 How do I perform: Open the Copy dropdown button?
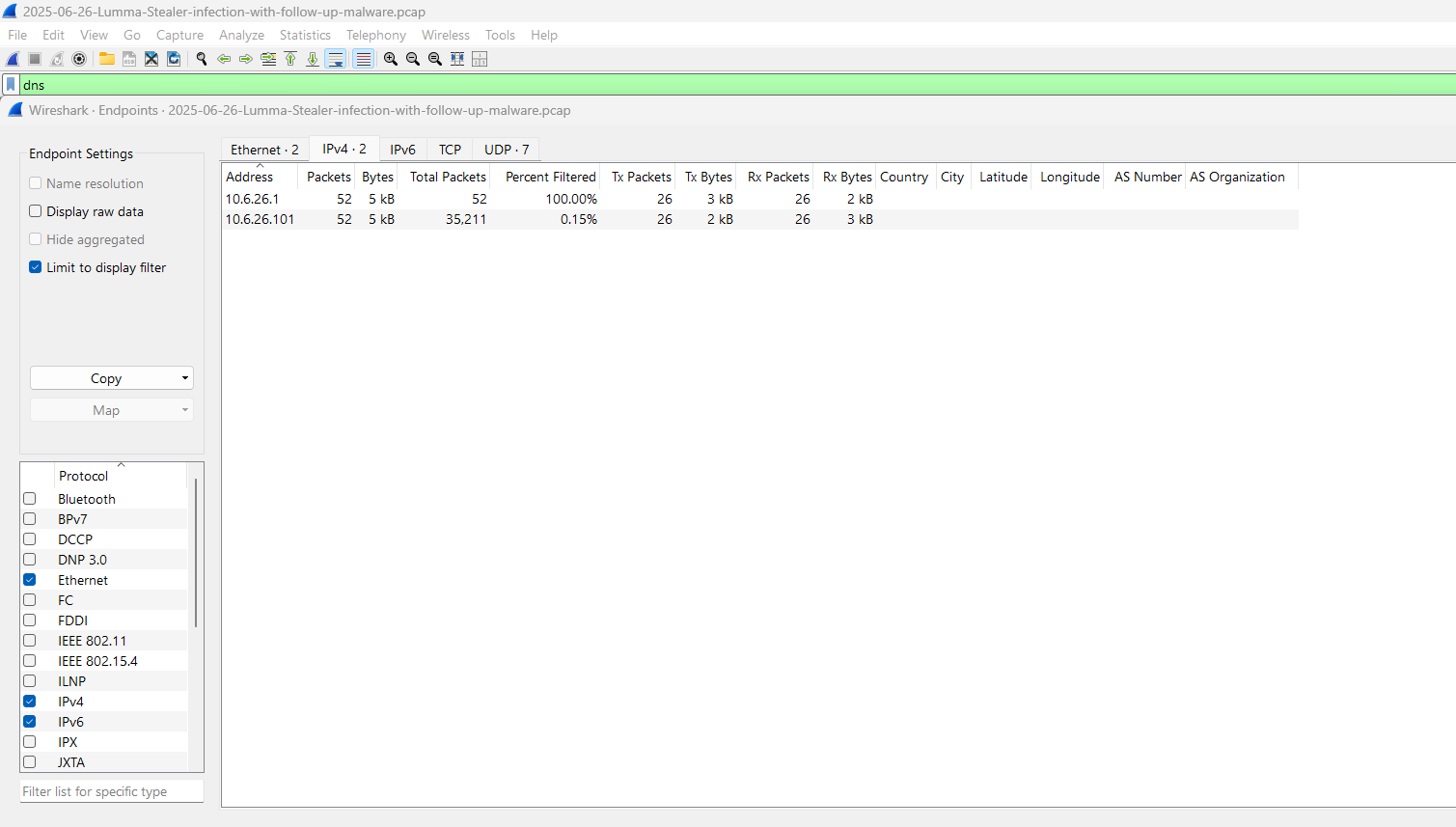point(112,378)
